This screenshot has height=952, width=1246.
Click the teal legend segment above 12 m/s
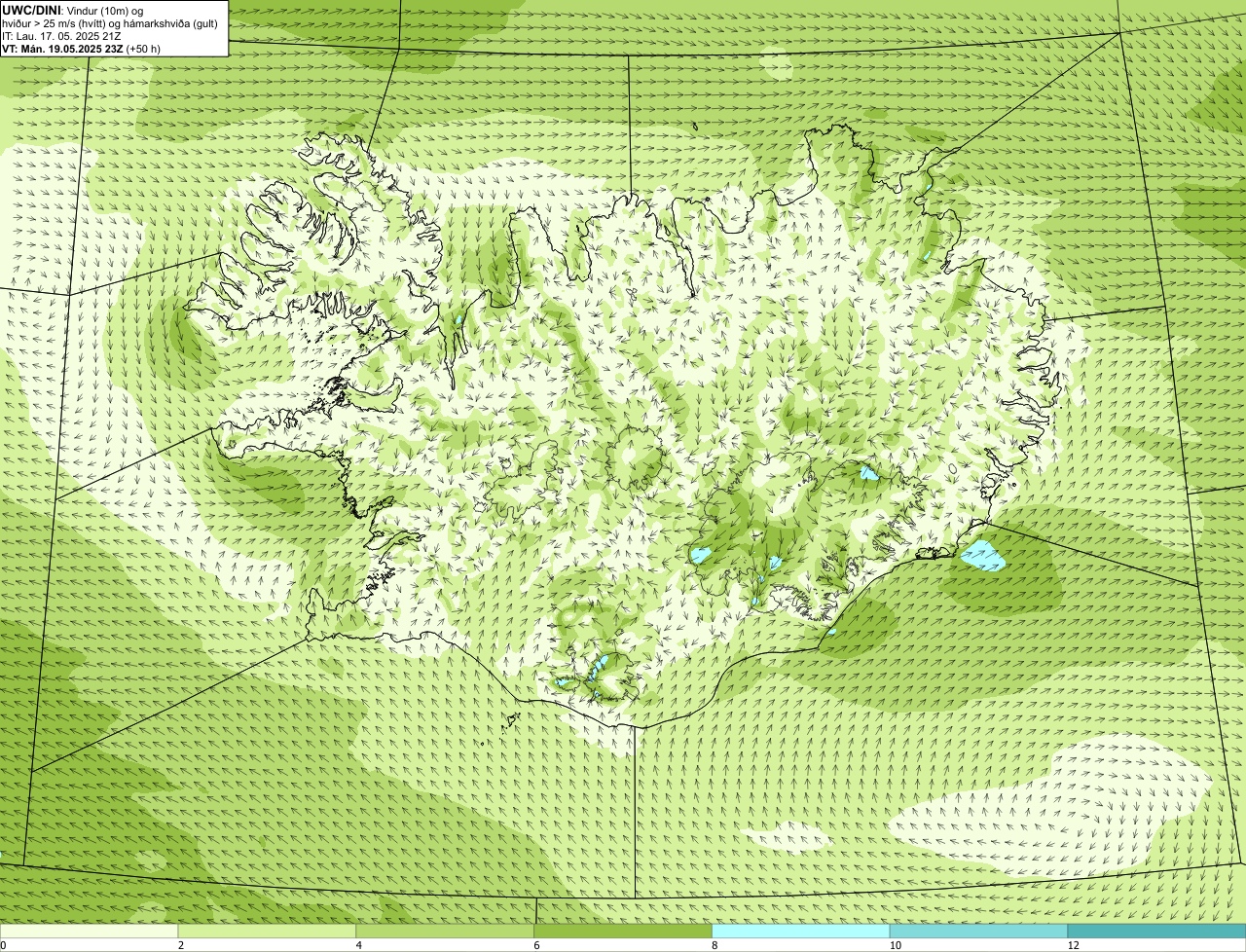[1156, 931]
